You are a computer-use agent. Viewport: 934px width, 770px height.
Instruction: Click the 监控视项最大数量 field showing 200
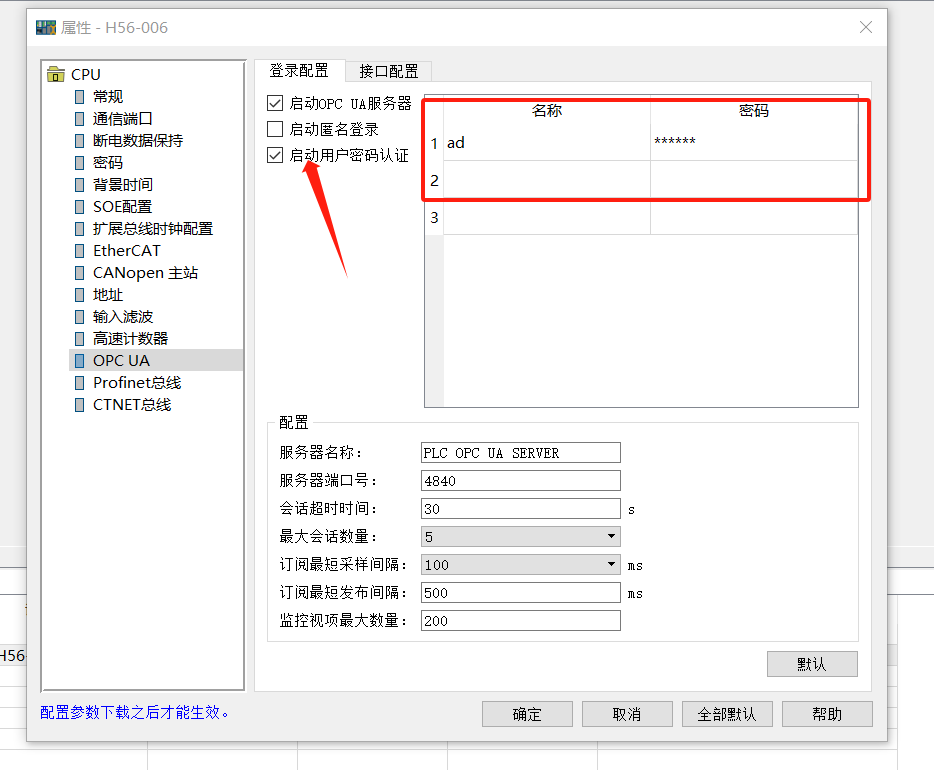tap(521, 621)
